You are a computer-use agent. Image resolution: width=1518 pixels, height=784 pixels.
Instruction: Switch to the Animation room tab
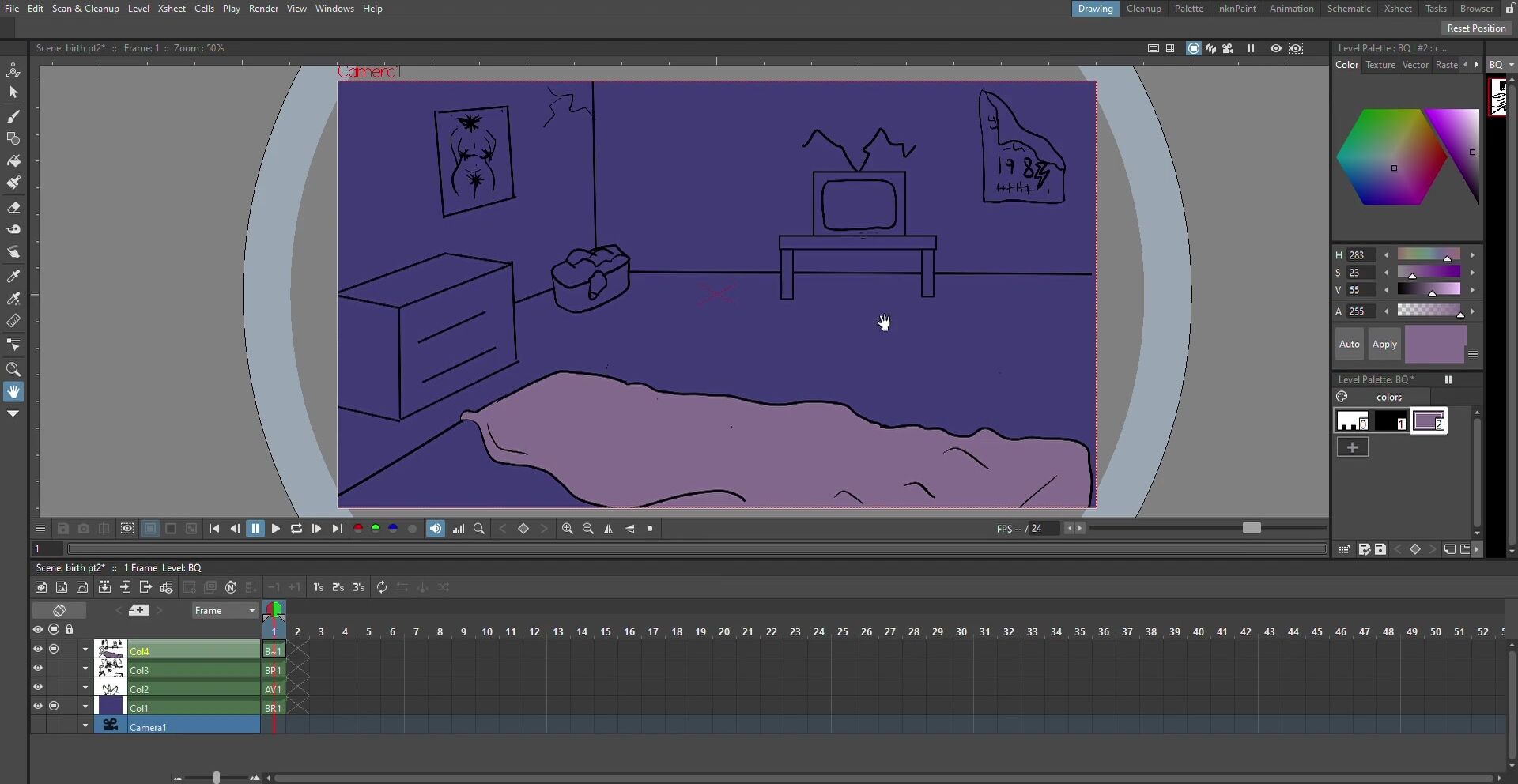click(x=1291, y=9)
